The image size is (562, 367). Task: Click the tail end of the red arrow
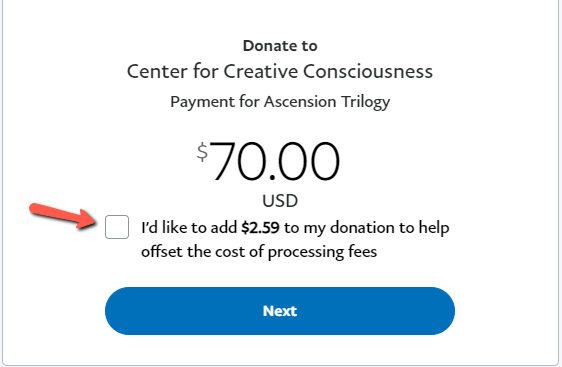(36, 210)
